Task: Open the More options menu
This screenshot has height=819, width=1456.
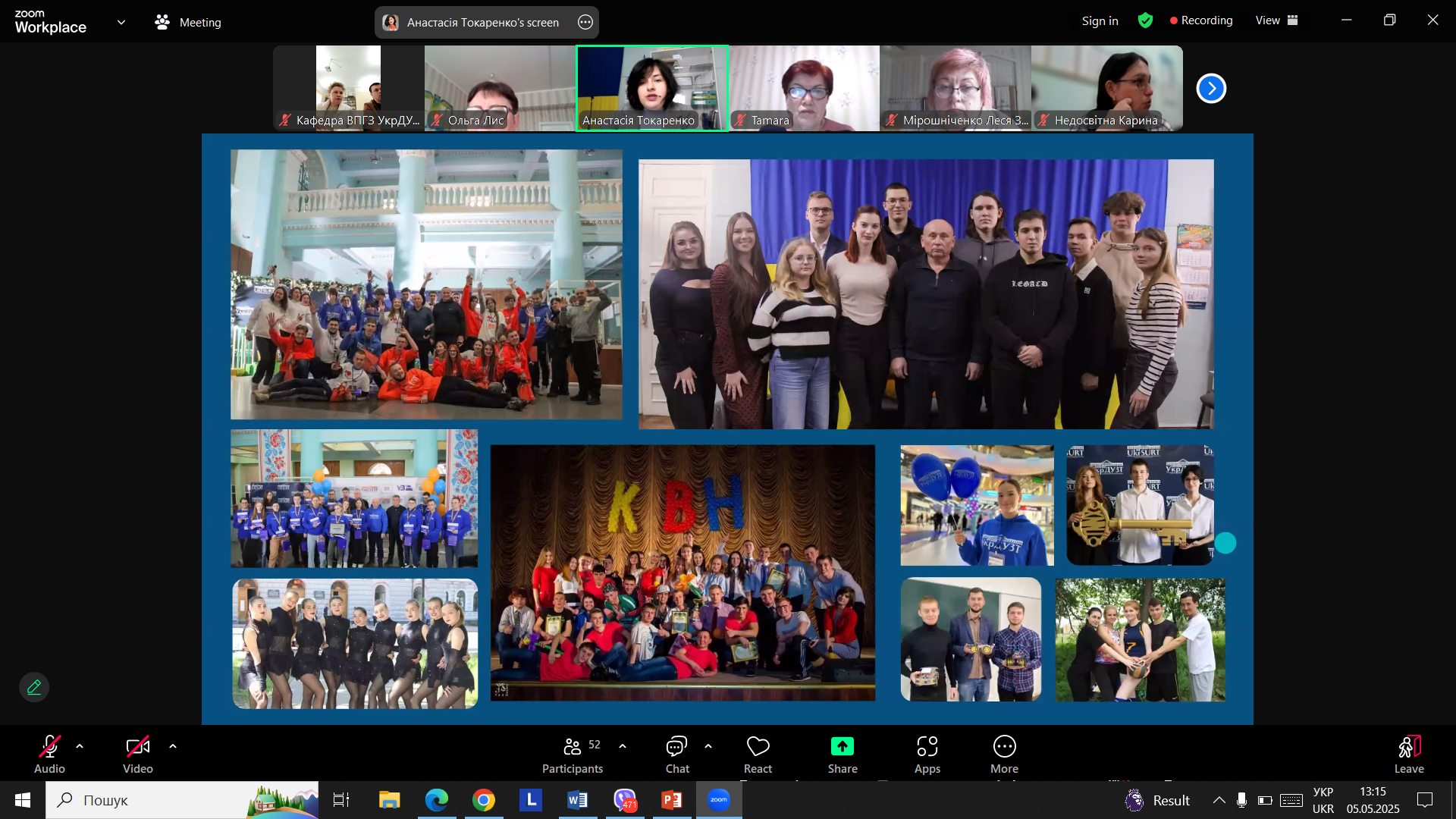Action: click(1004, 755)
